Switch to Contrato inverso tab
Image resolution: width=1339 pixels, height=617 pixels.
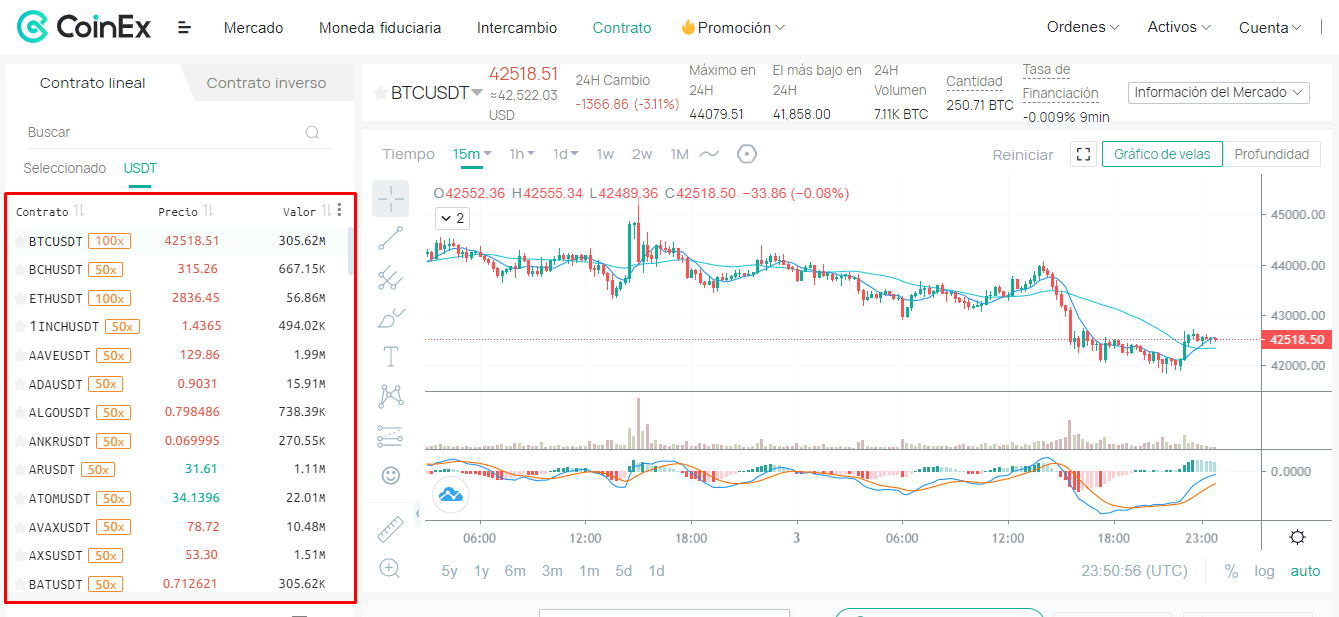266,83
